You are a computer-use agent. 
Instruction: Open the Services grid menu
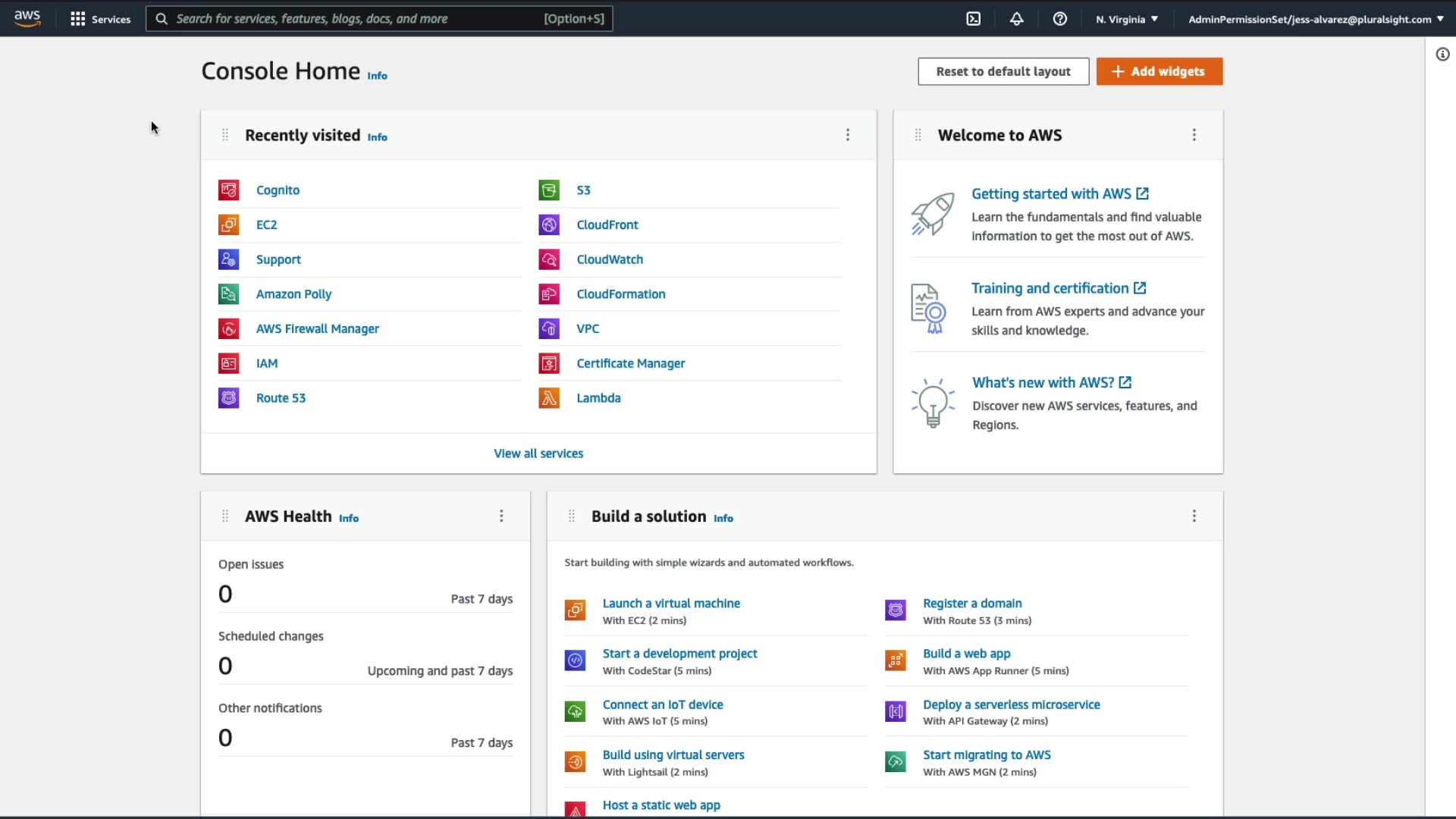point(100,19)
